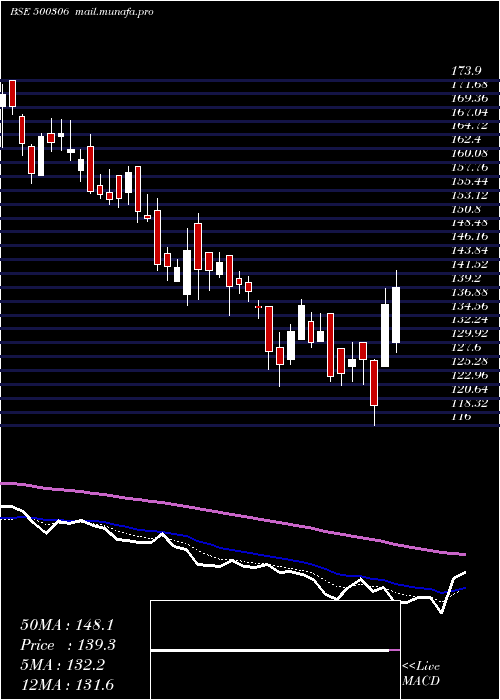Screen dimensions: 500x700
Task: Click the 139.2 price axis label
Action: point(466,278)
